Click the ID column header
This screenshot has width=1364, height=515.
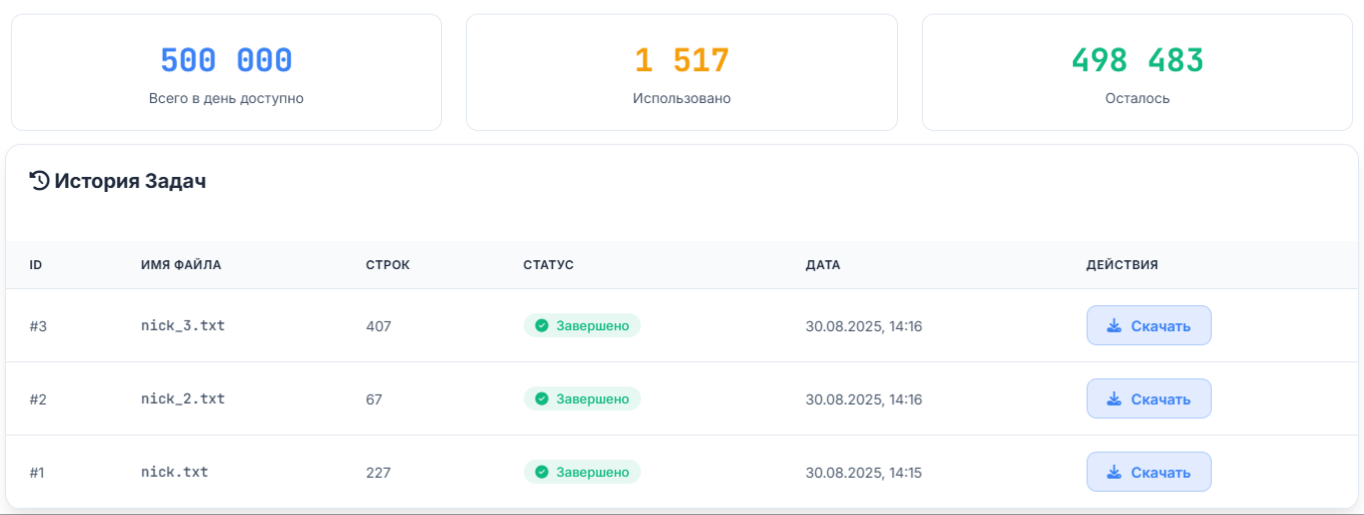tap(36, 265)
